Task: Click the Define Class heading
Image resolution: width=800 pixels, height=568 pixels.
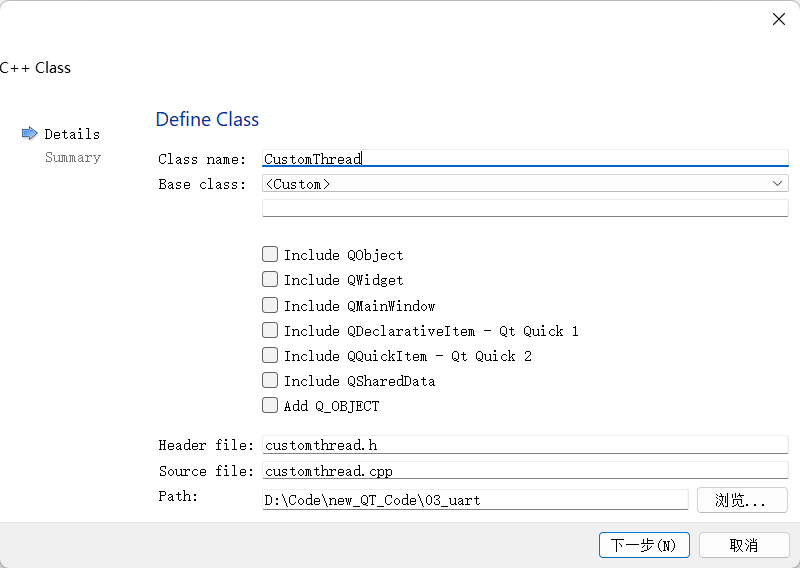Action: click(x=207, y=119)
